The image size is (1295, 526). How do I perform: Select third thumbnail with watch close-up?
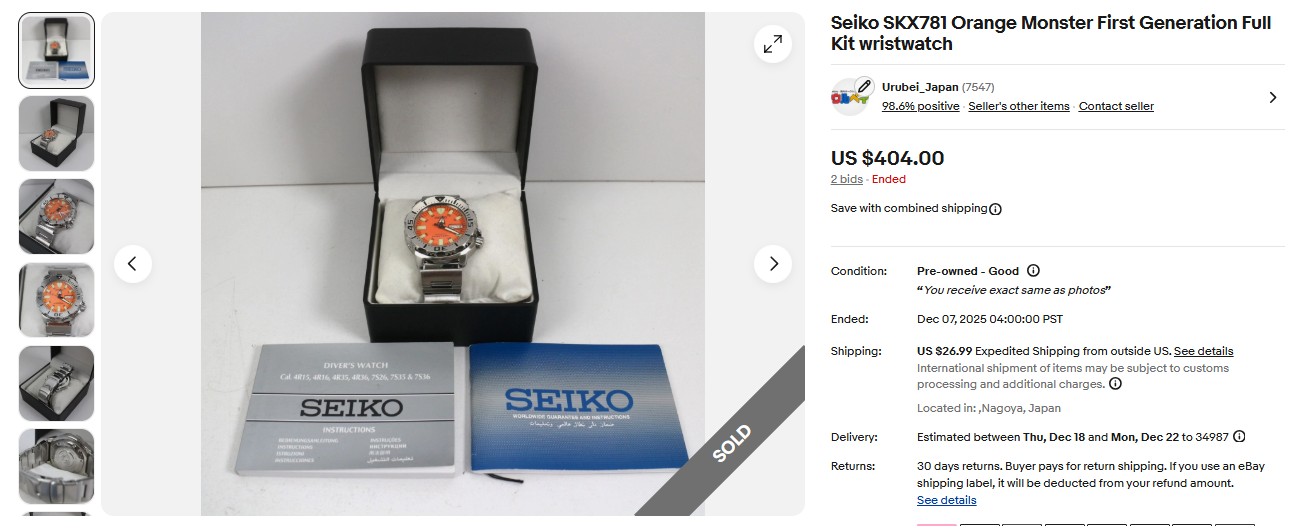57,217
